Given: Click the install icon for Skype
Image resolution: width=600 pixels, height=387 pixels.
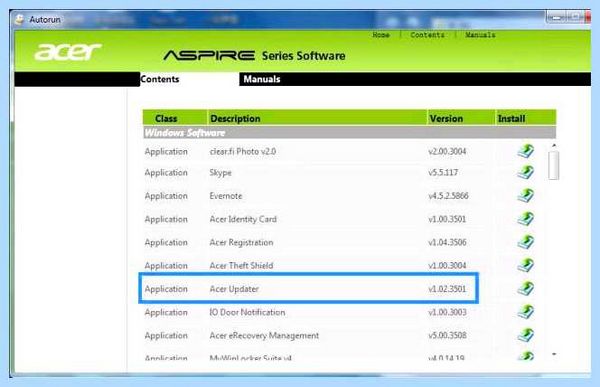Looking at the screenshot, I should (526, 172).
